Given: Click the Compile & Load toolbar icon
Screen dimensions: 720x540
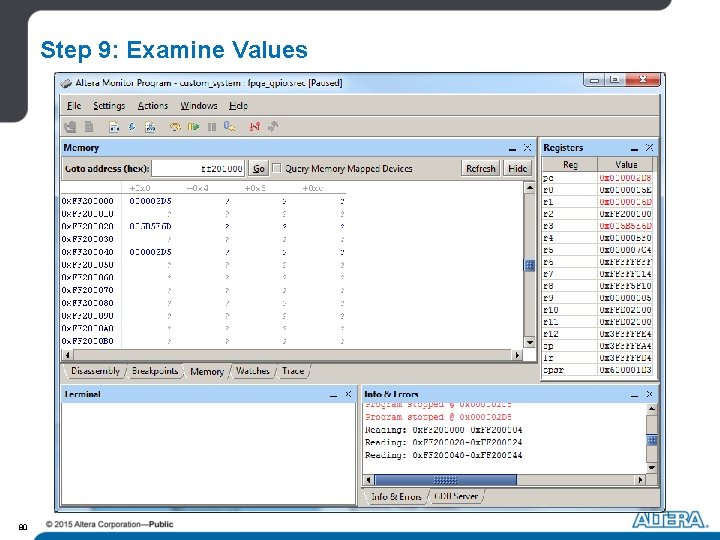Looking at the screenshot, I should coord(150,127).
